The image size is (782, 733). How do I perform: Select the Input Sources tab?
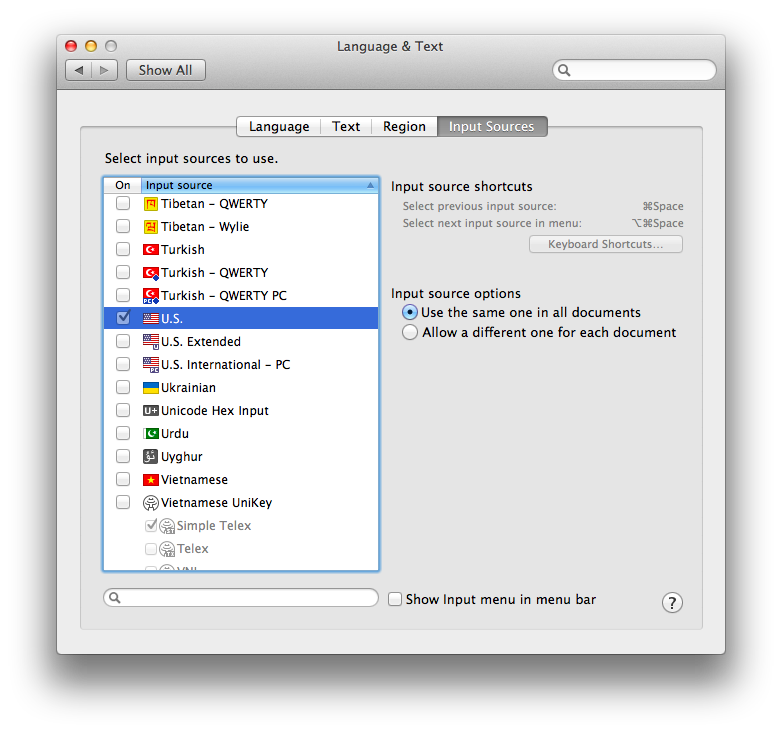(x=492, y=127)
